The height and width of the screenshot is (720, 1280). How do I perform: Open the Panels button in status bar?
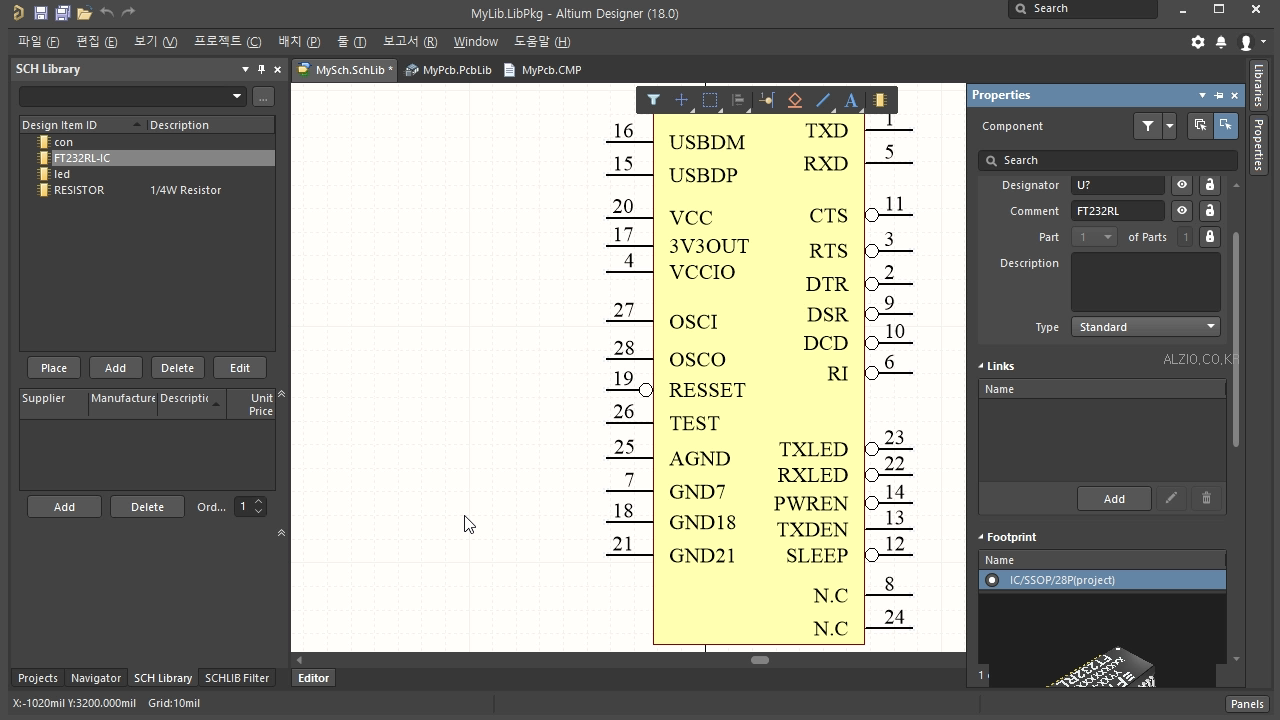[x=1247, y=704]
